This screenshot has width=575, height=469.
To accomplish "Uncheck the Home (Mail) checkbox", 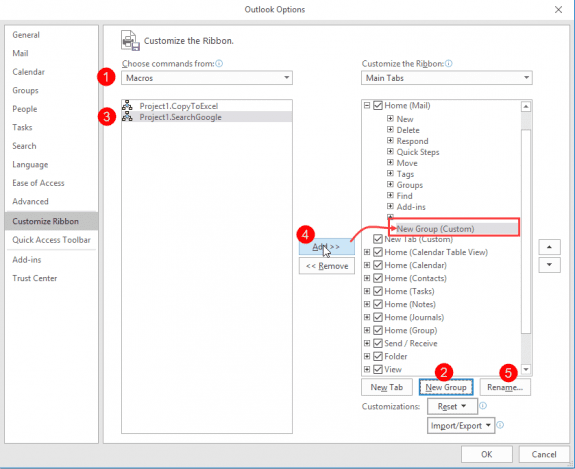I will (x=378, y=106).
